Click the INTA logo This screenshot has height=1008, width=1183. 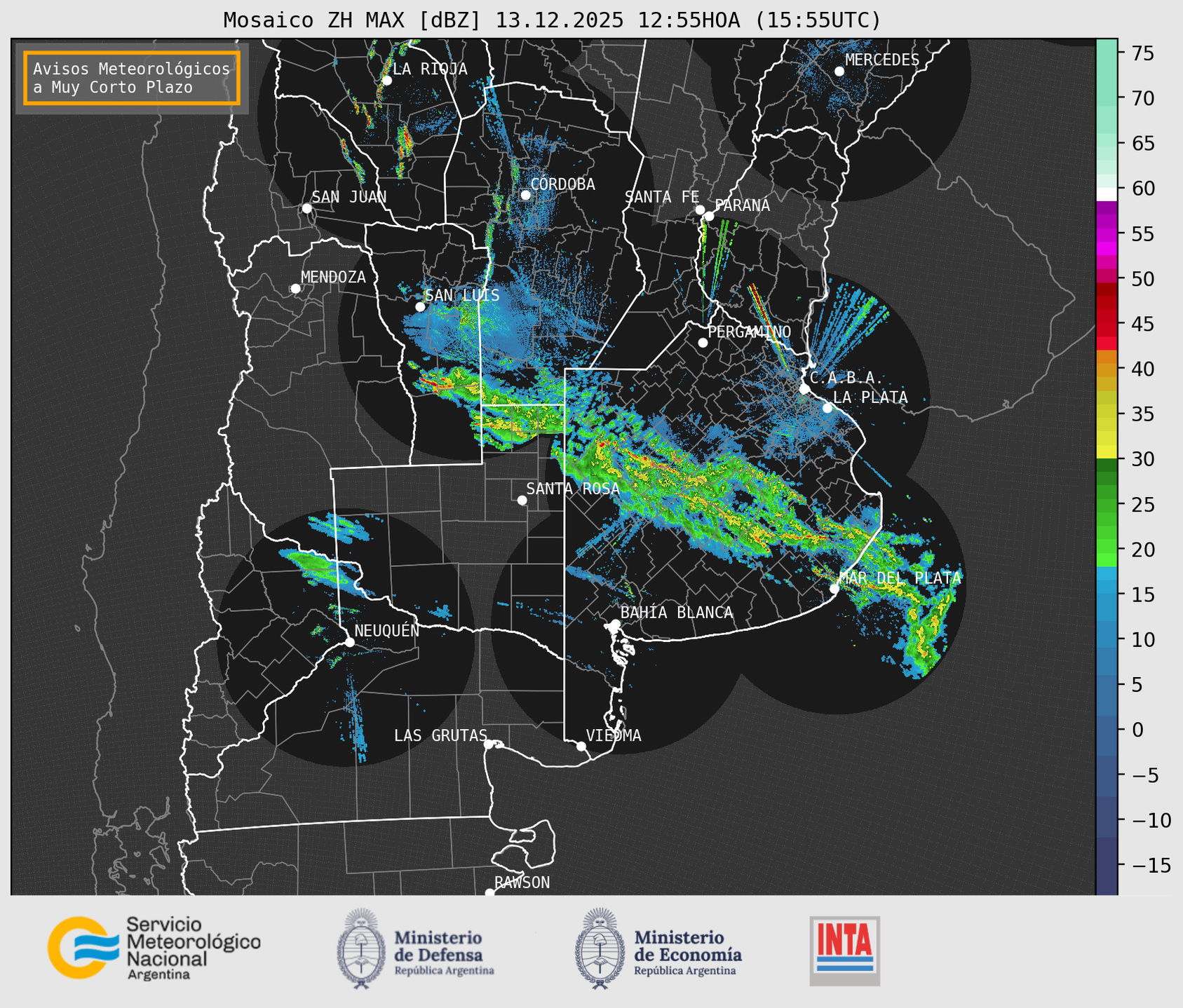coord(844,951)
